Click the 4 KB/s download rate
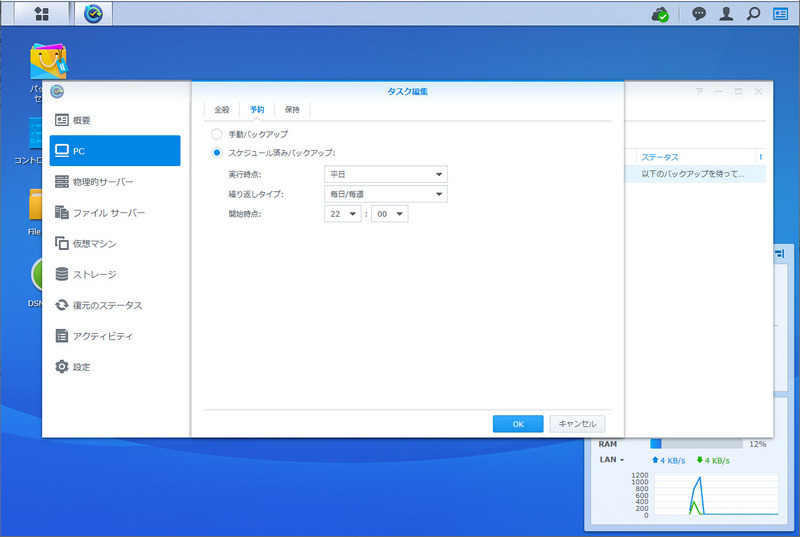 coord(713,461)
